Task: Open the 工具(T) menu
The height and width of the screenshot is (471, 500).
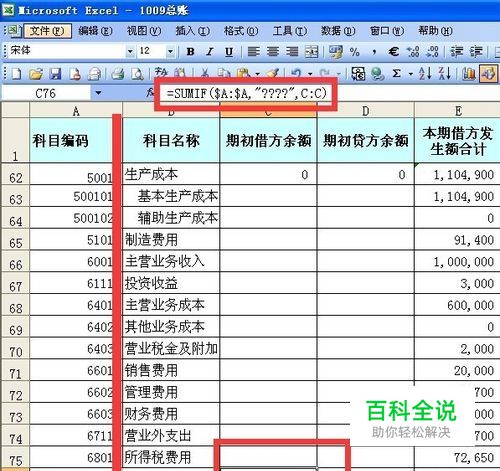Action: [290, 31]
